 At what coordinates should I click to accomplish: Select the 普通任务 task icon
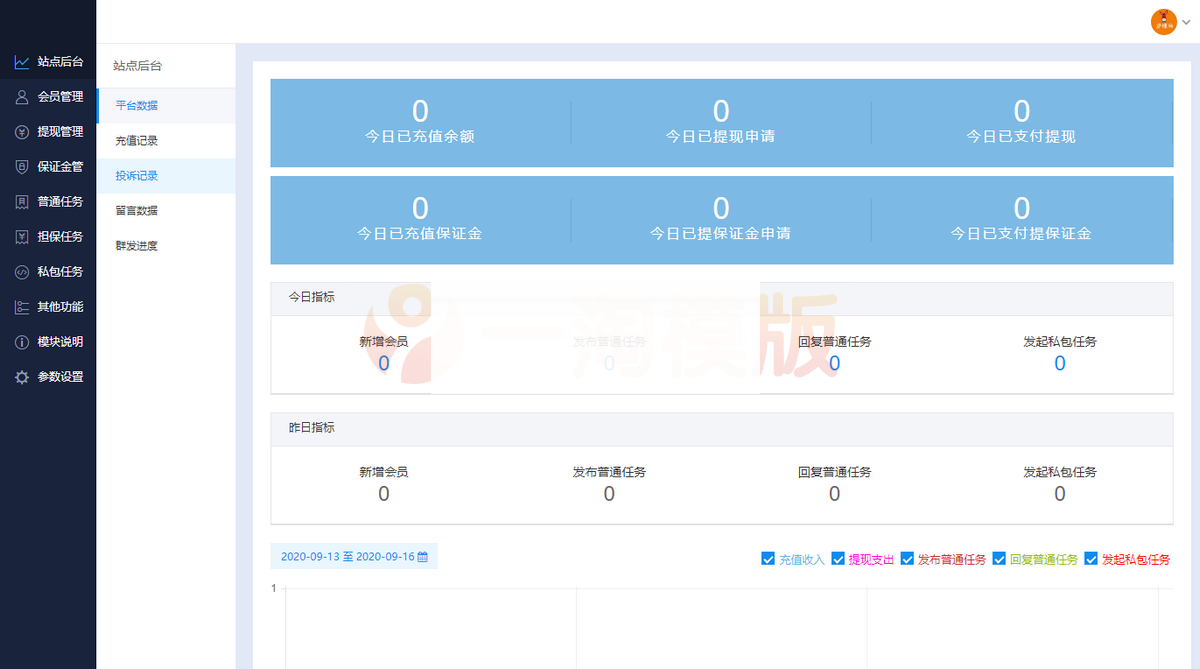click(21, 201)
